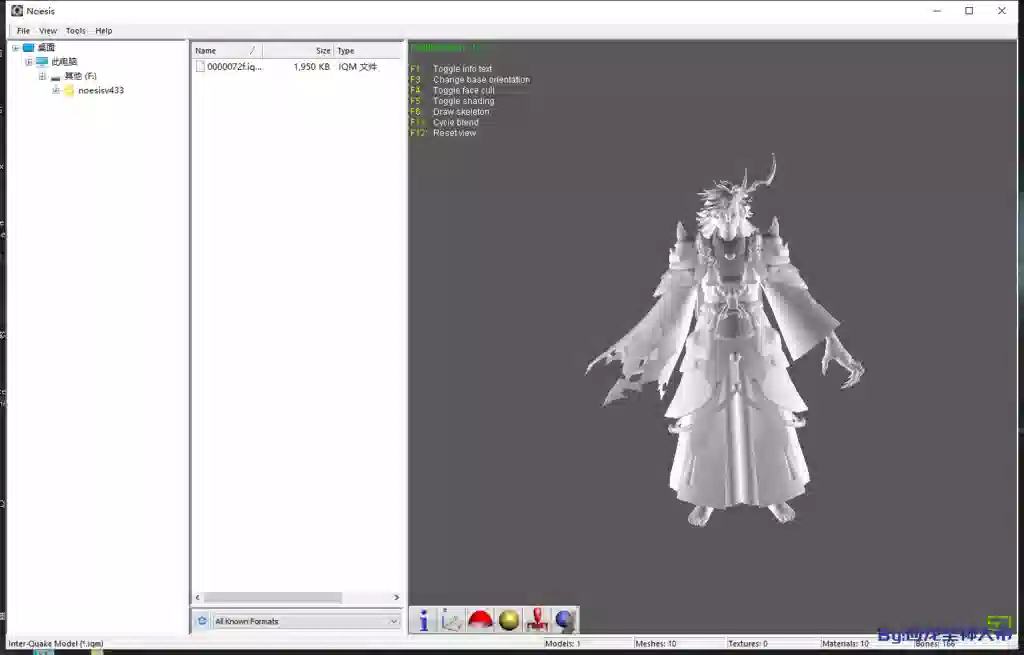The height and width of the screenshot is (655, 1024).
Task: Click the Noesis app icon in the title bar
Action: 17,10
